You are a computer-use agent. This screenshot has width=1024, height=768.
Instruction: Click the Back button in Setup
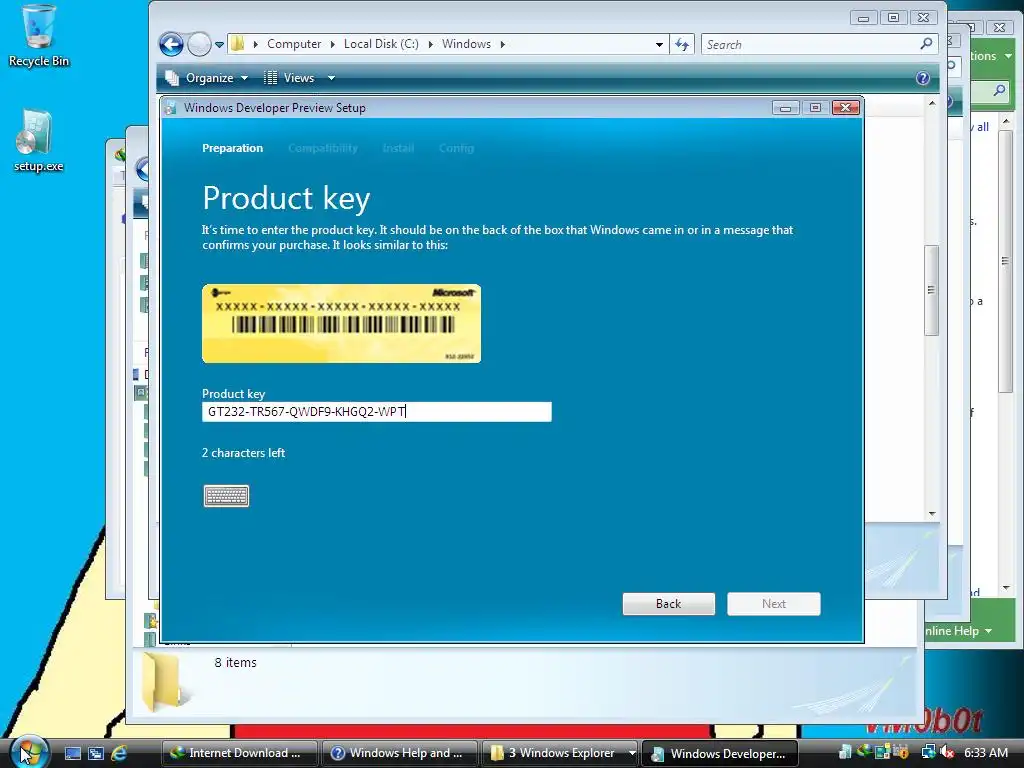coord(669,604)
